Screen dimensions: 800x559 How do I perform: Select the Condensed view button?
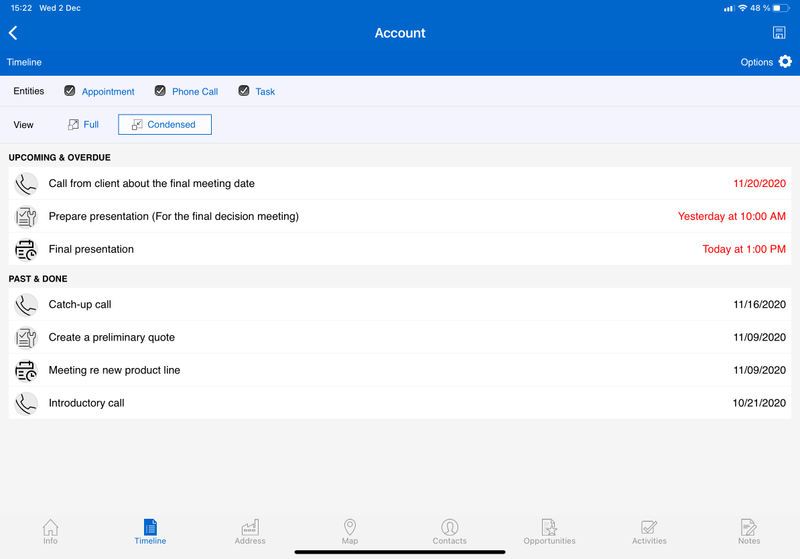coord(164,125)
